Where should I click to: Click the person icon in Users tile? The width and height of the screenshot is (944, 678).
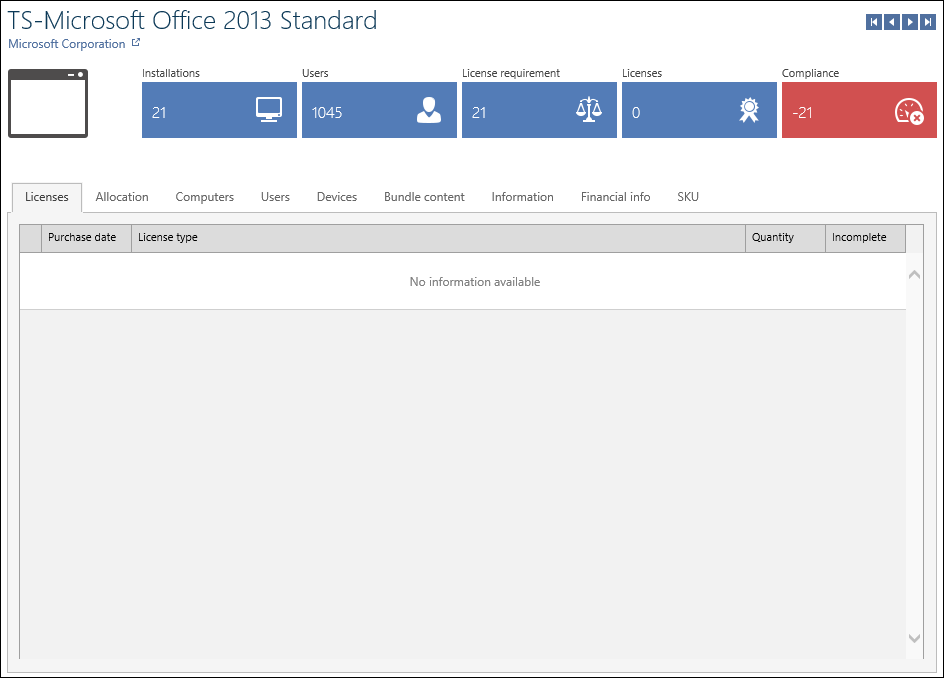click(429, 110)
